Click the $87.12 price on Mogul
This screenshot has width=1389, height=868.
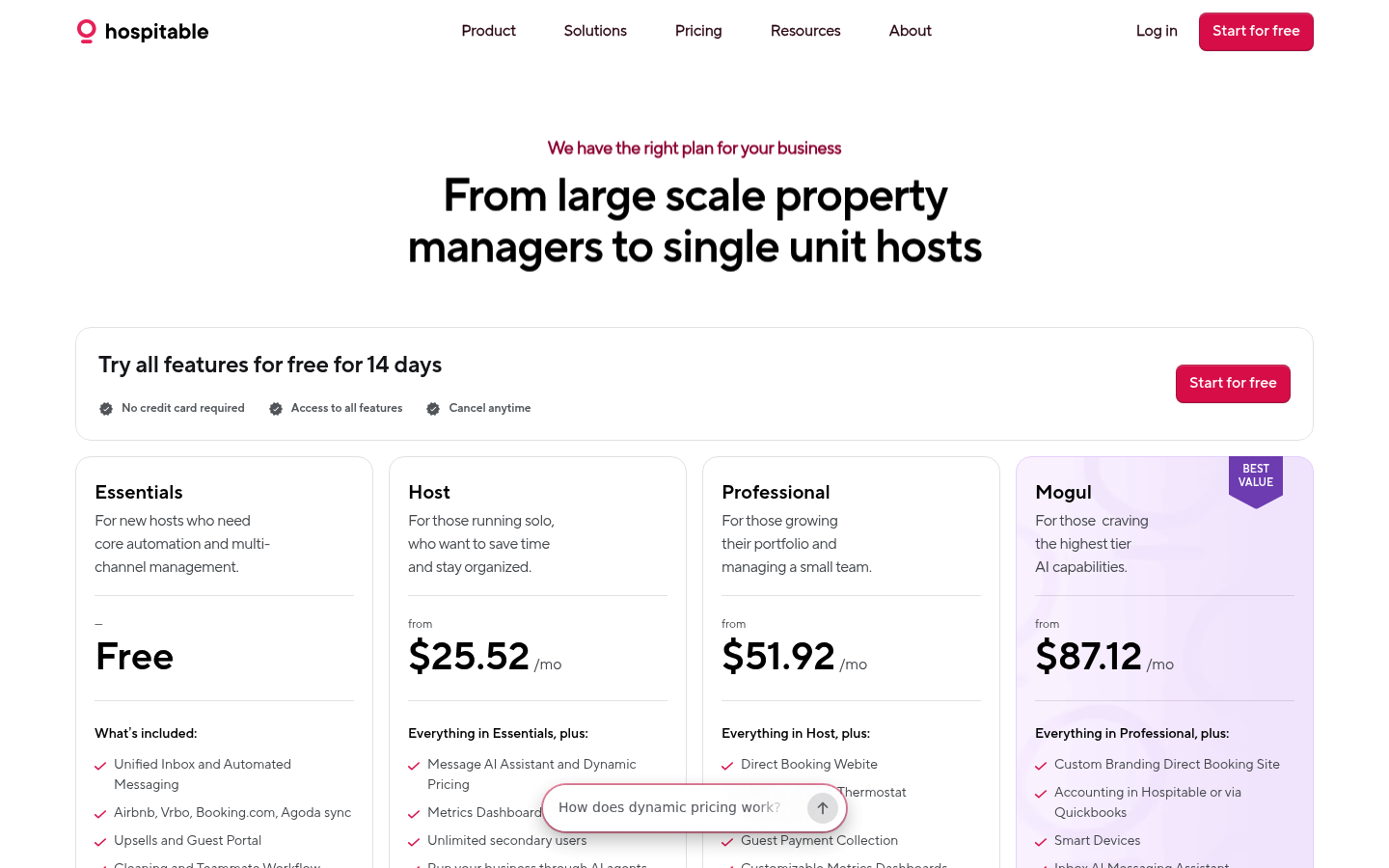click(1089, 657)
